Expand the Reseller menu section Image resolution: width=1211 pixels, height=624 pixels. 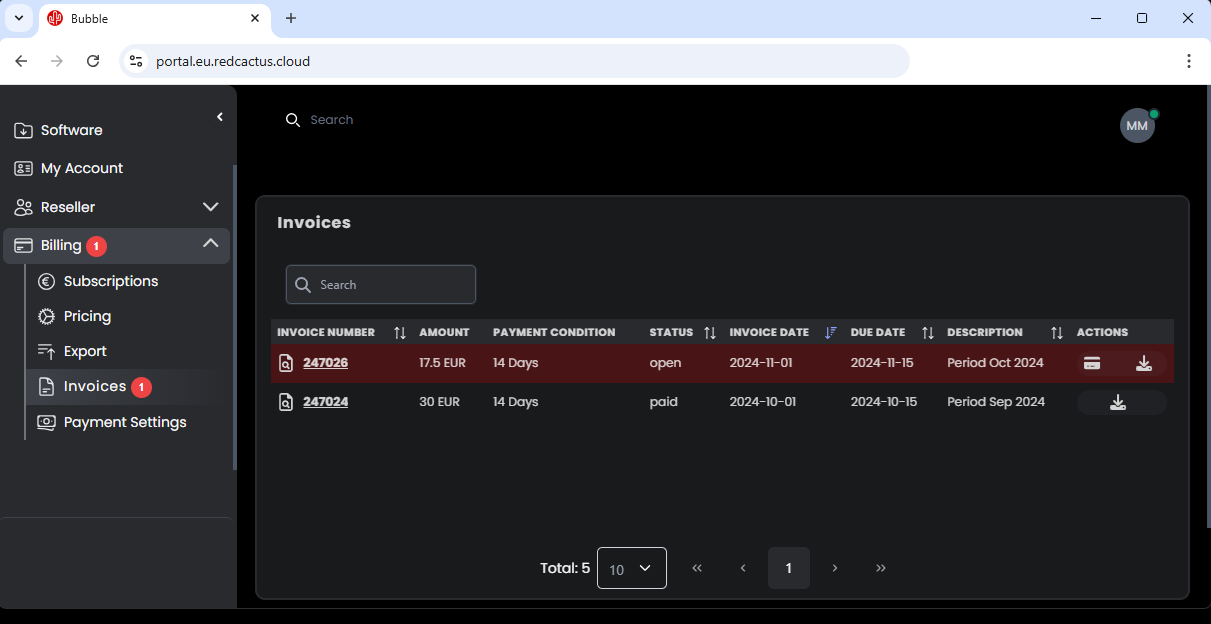tap(210, 207)
